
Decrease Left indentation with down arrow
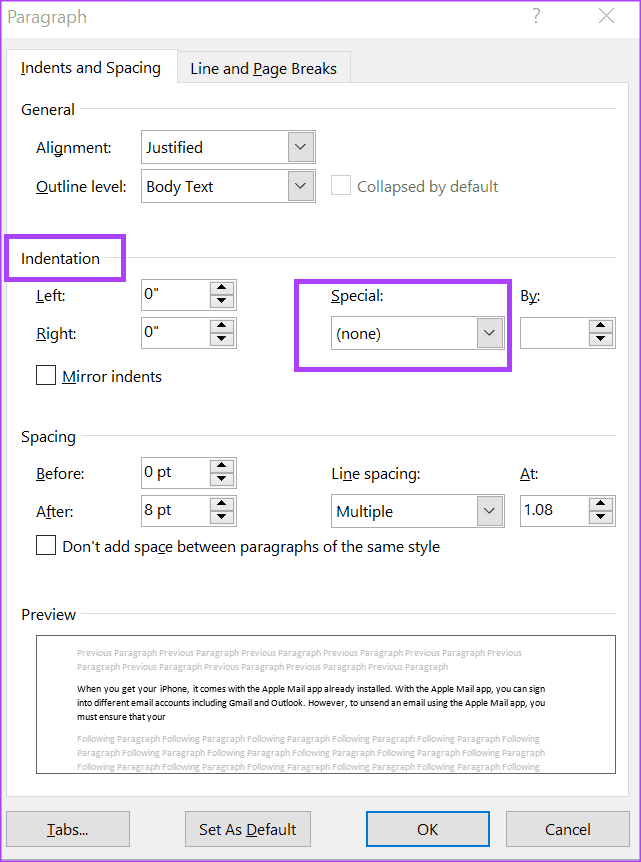[222, 301]
